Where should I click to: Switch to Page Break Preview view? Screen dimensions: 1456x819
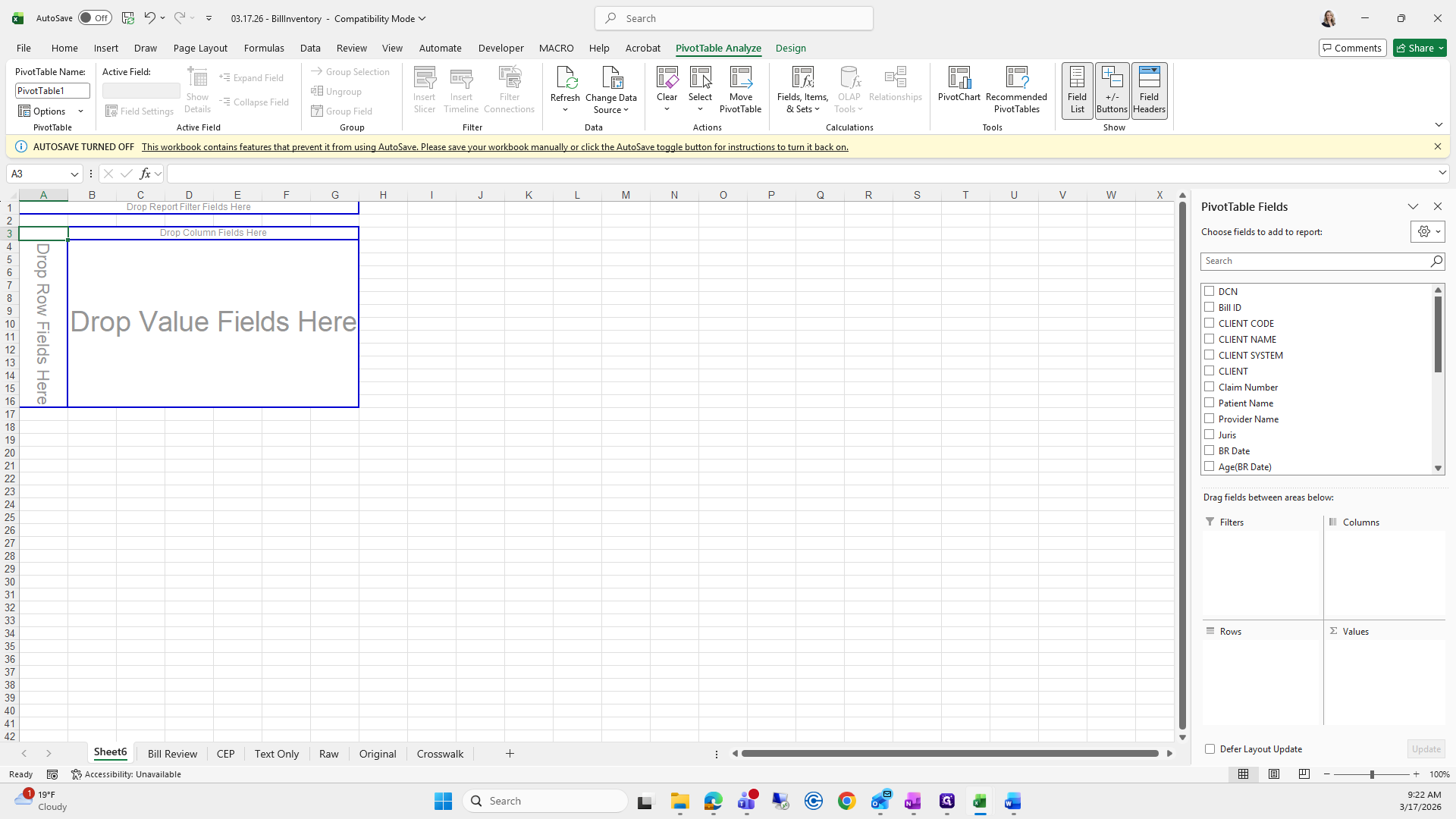[x=1304, y=774]
